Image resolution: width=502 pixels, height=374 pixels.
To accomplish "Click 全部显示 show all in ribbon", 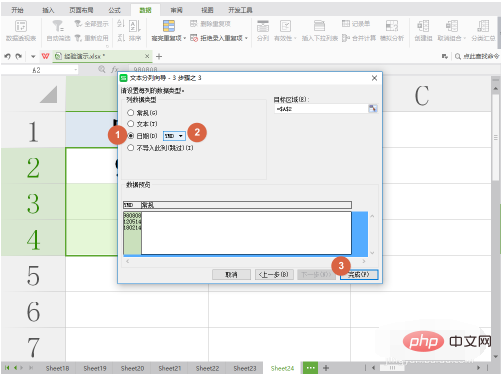I will [x=91, y=24].
